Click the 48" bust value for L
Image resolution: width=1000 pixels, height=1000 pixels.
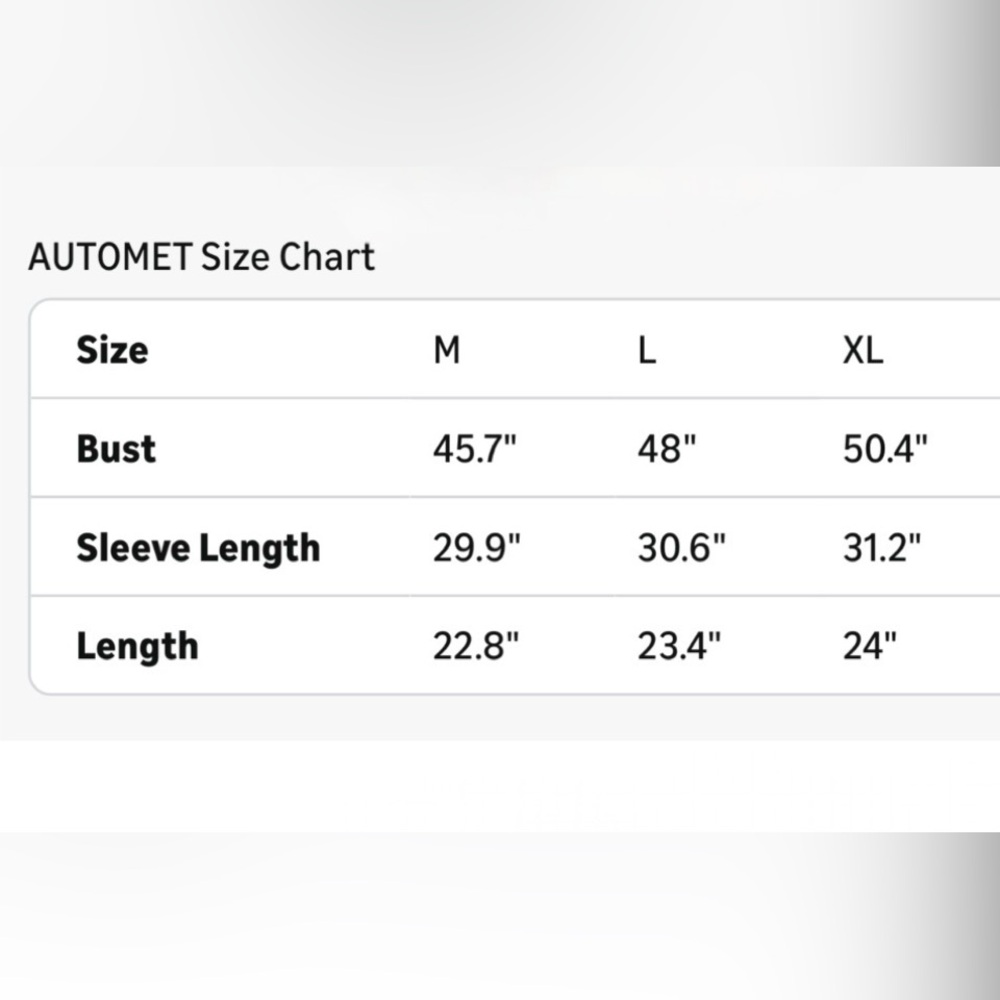click(667, 449)
